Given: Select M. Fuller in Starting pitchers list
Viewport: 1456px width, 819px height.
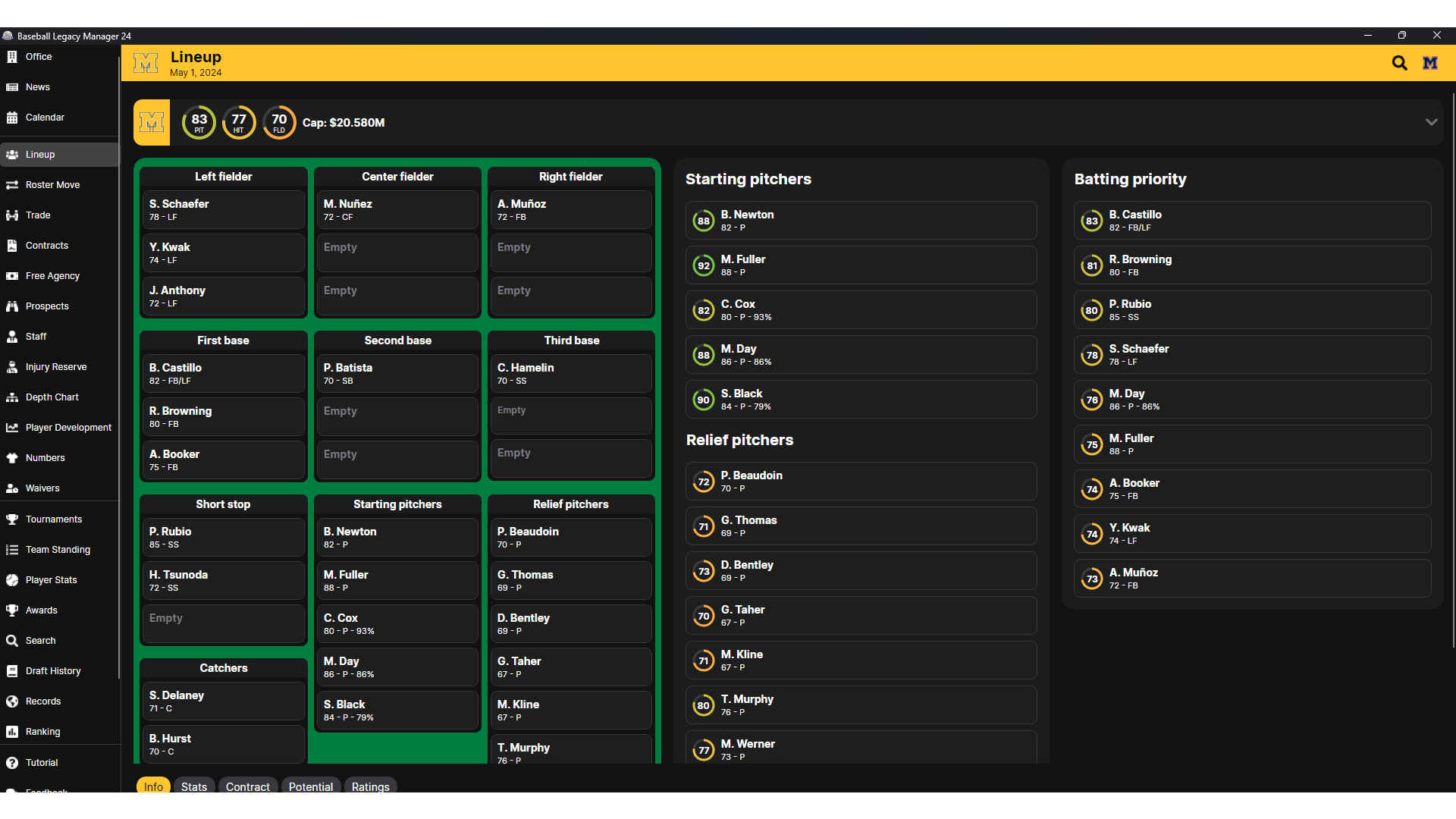Looking at the screenshot, I should [861, 265].
